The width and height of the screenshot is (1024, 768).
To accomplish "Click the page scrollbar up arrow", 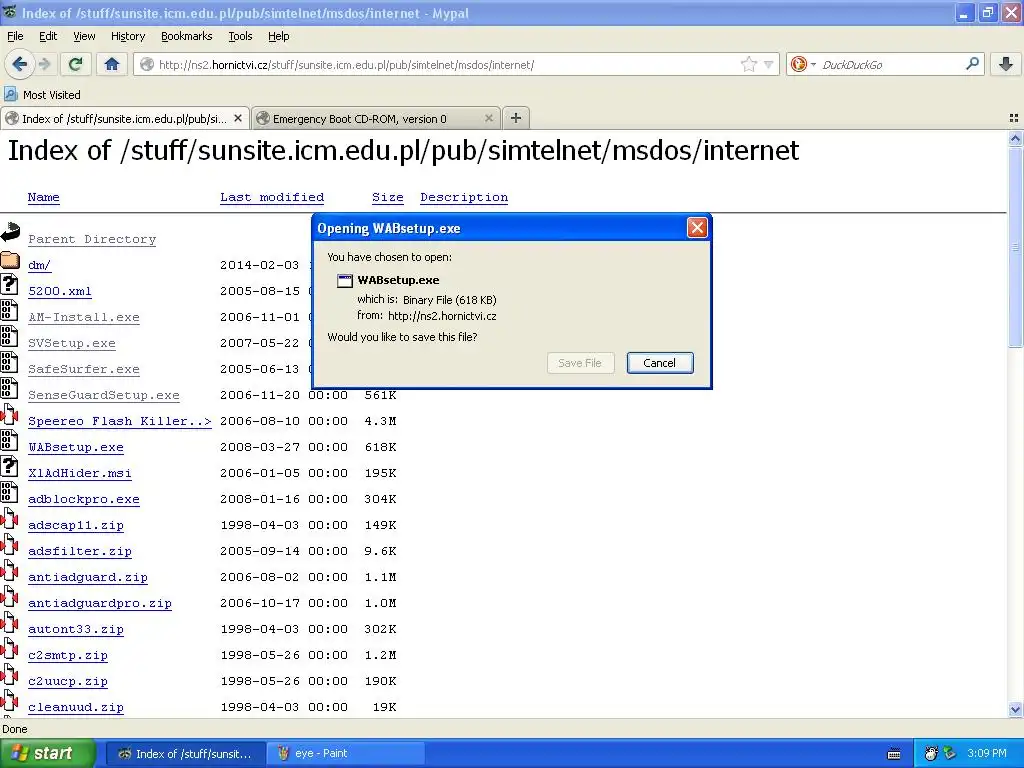I will click(x=1015, y=138).
